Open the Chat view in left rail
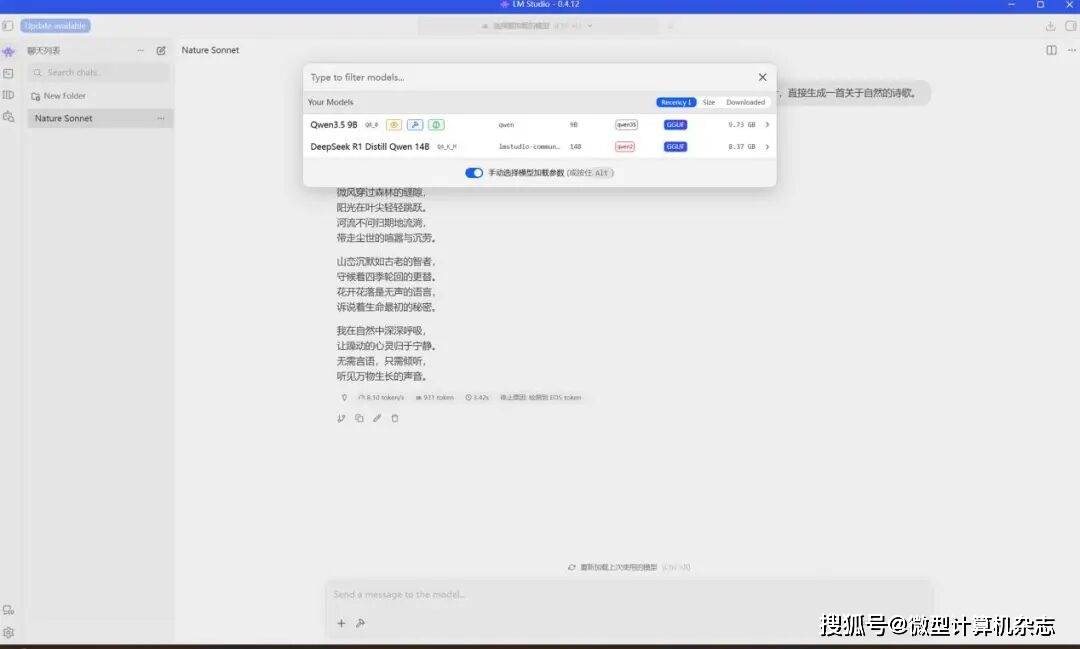1080x649 pixels. tap(8, 52)
